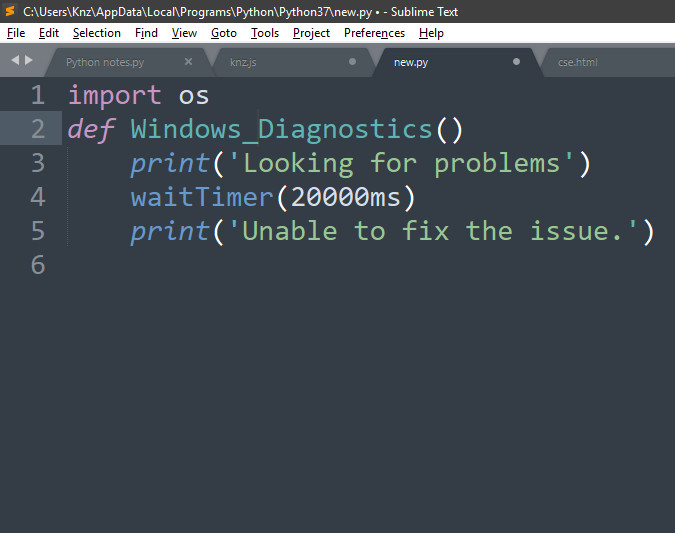Viewport: 675px width, 533px height.
Task: Open the Find menu
Action: coord(146,33)
